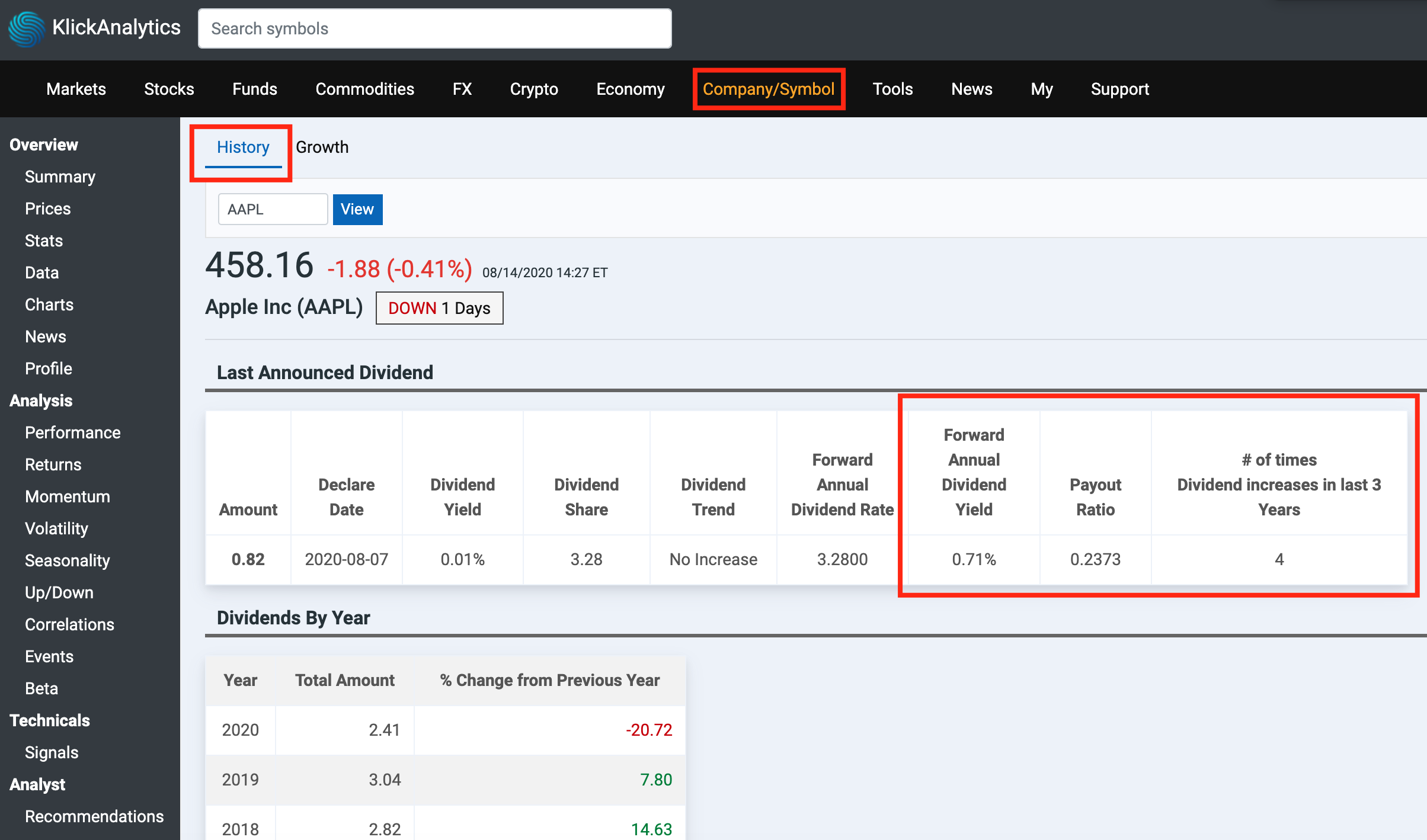Open Signals in the sidebar
1427x840 pixels.
[x=52, y=752]
